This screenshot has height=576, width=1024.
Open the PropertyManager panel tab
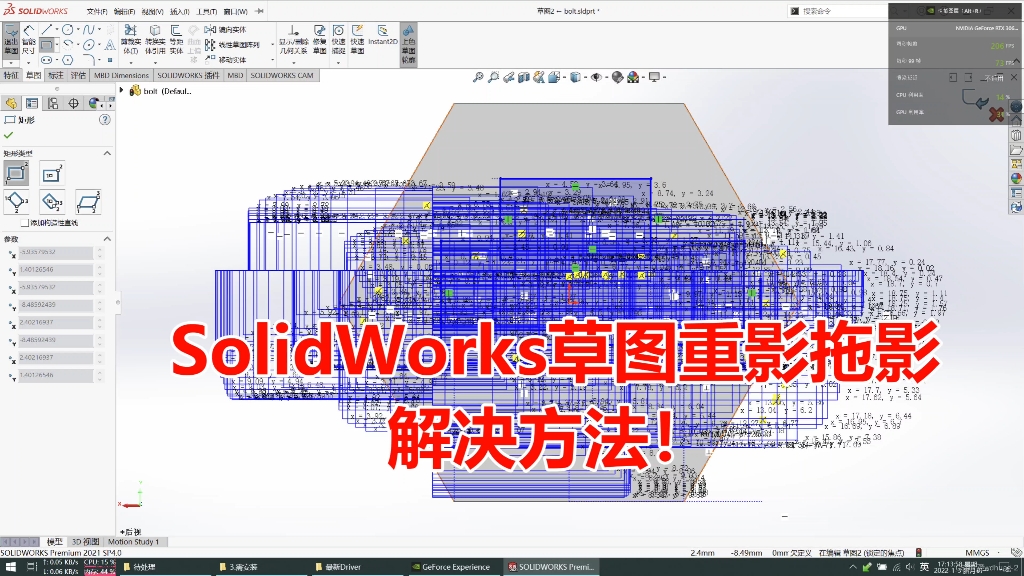tap(32, 103)
